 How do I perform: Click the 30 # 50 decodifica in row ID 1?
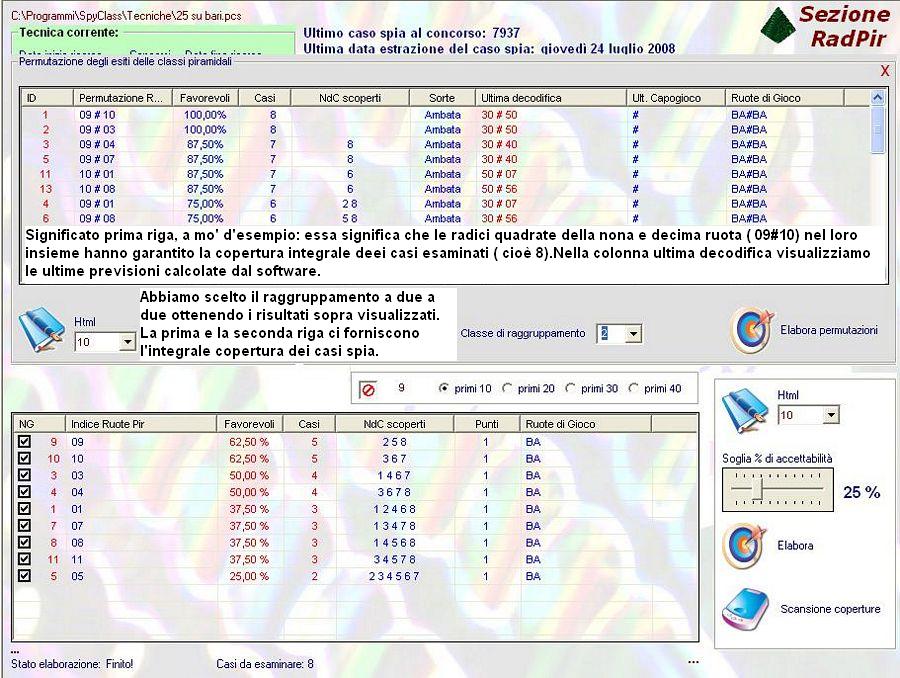pos(499,115)
